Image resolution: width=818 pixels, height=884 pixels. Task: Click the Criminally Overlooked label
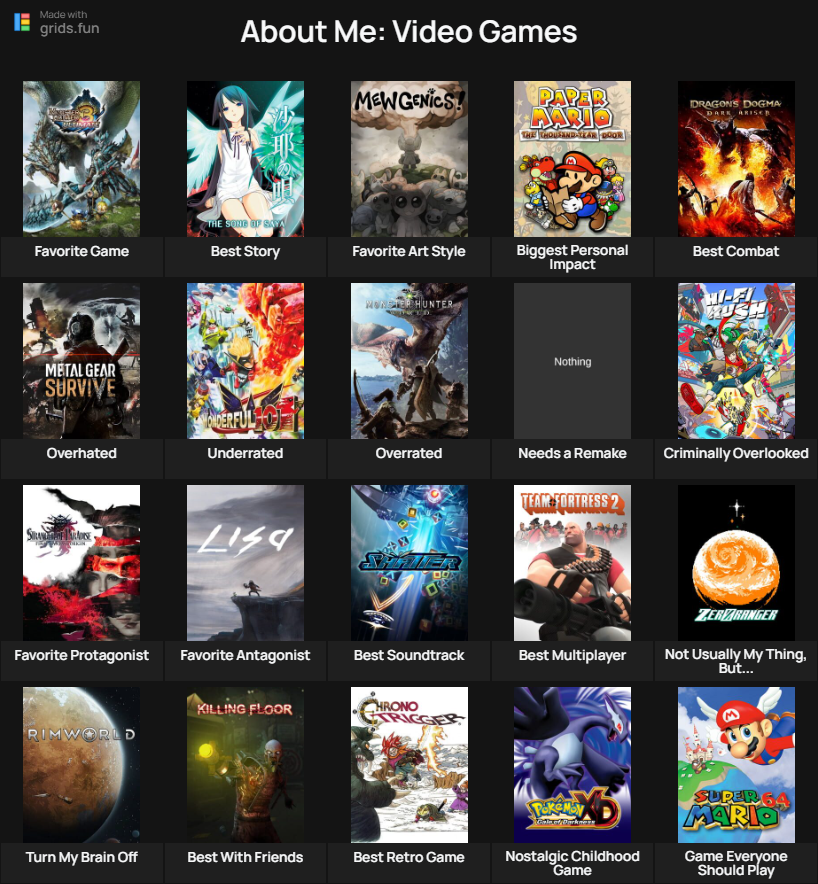[736, 453]
